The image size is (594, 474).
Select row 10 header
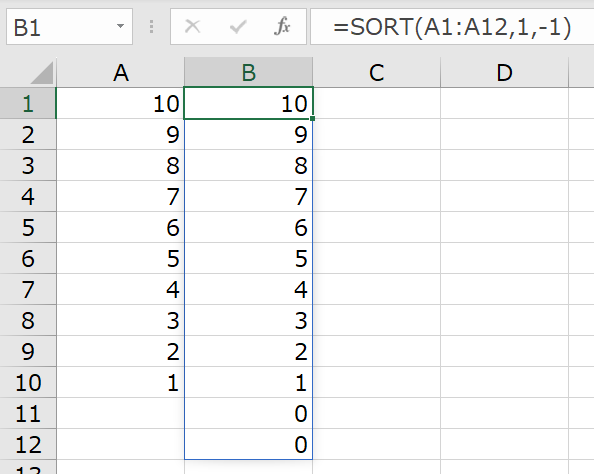pyautogui.click(x=28, y=382)
